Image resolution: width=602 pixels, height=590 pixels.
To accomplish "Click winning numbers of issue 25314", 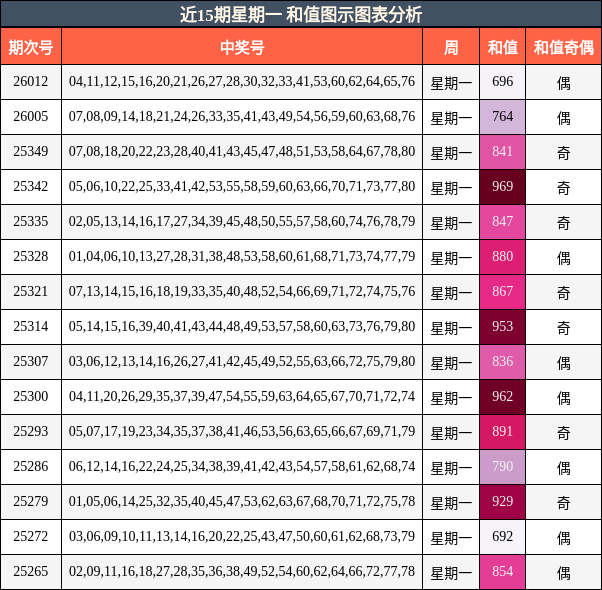I will pyautogui.click(x=242, y=326).
